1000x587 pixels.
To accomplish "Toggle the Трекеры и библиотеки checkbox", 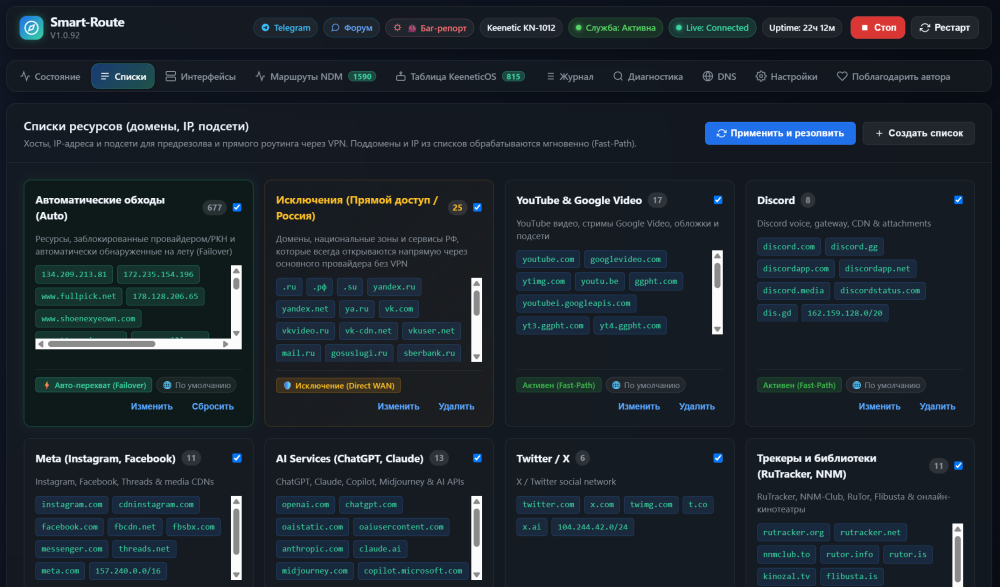I will point(958,466).
